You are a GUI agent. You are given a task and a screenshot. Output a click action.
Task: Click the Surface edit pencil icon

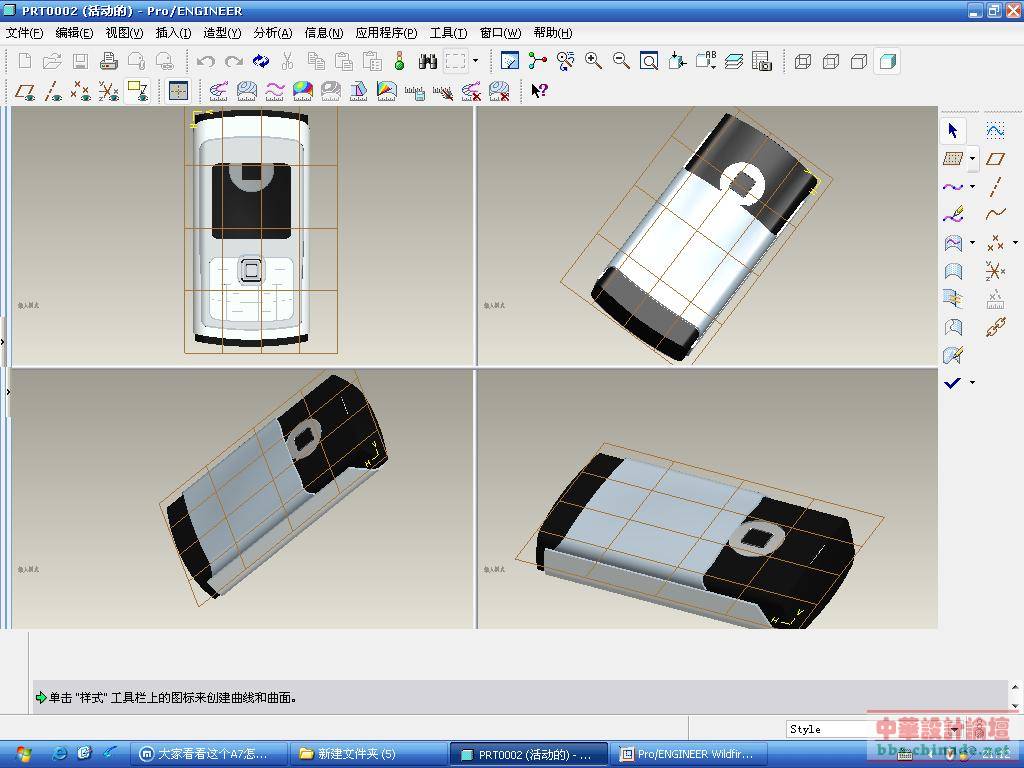coord(953,355)
